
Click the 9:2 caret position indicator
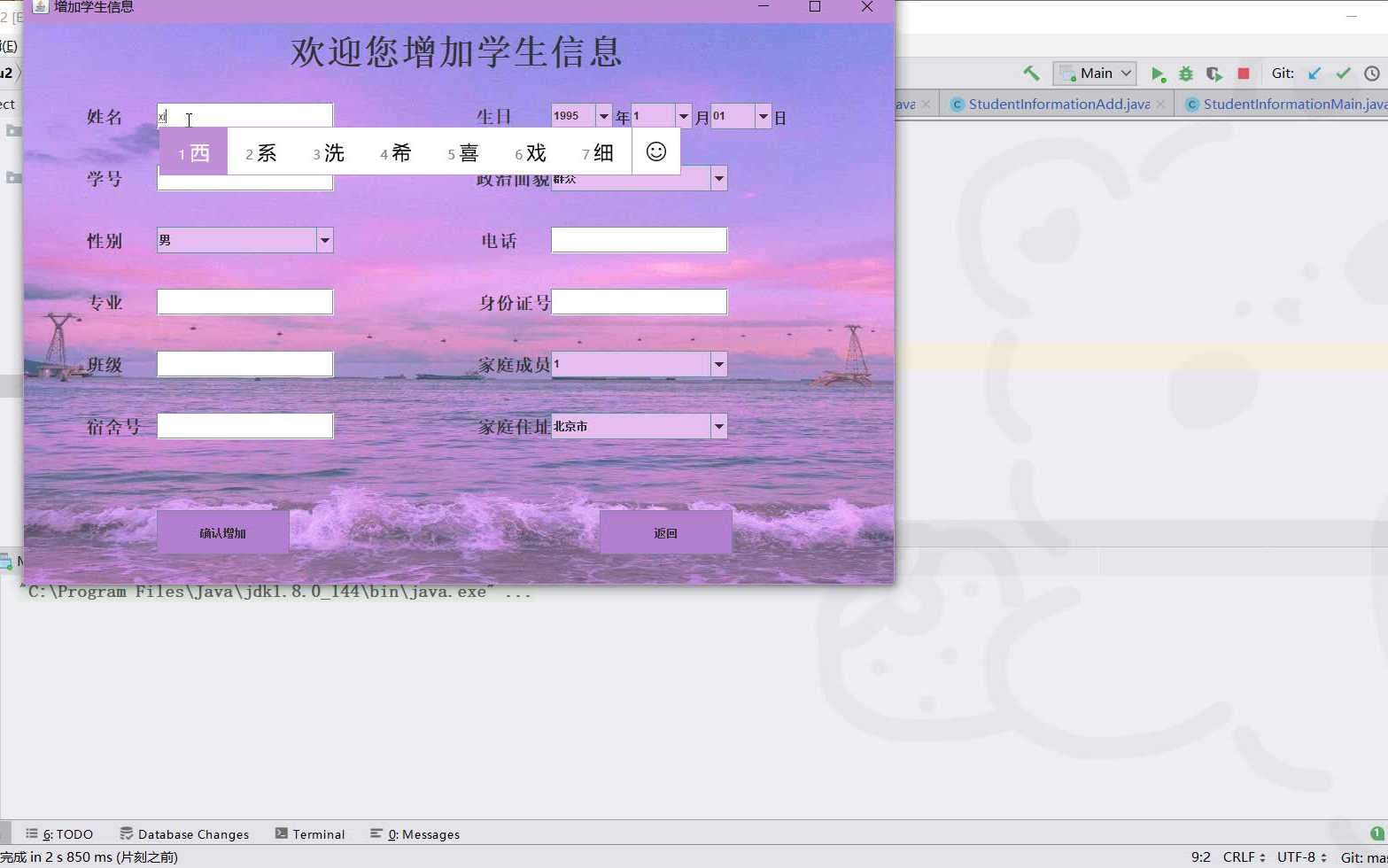click(x=1200, y=856)
